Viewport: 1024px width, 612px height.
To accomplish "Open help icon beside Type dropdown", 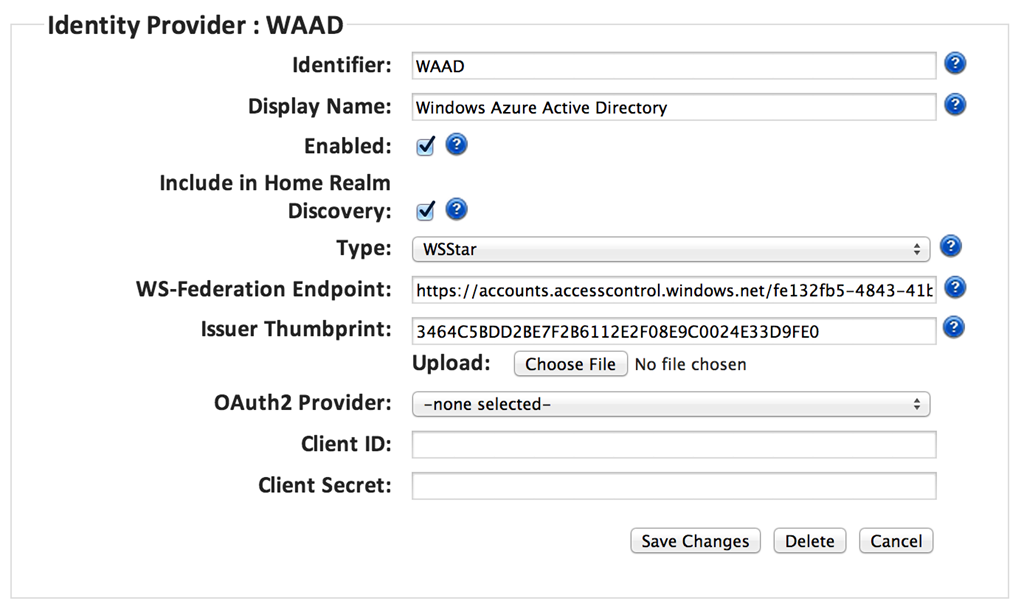I will click(x=951, y=247).
